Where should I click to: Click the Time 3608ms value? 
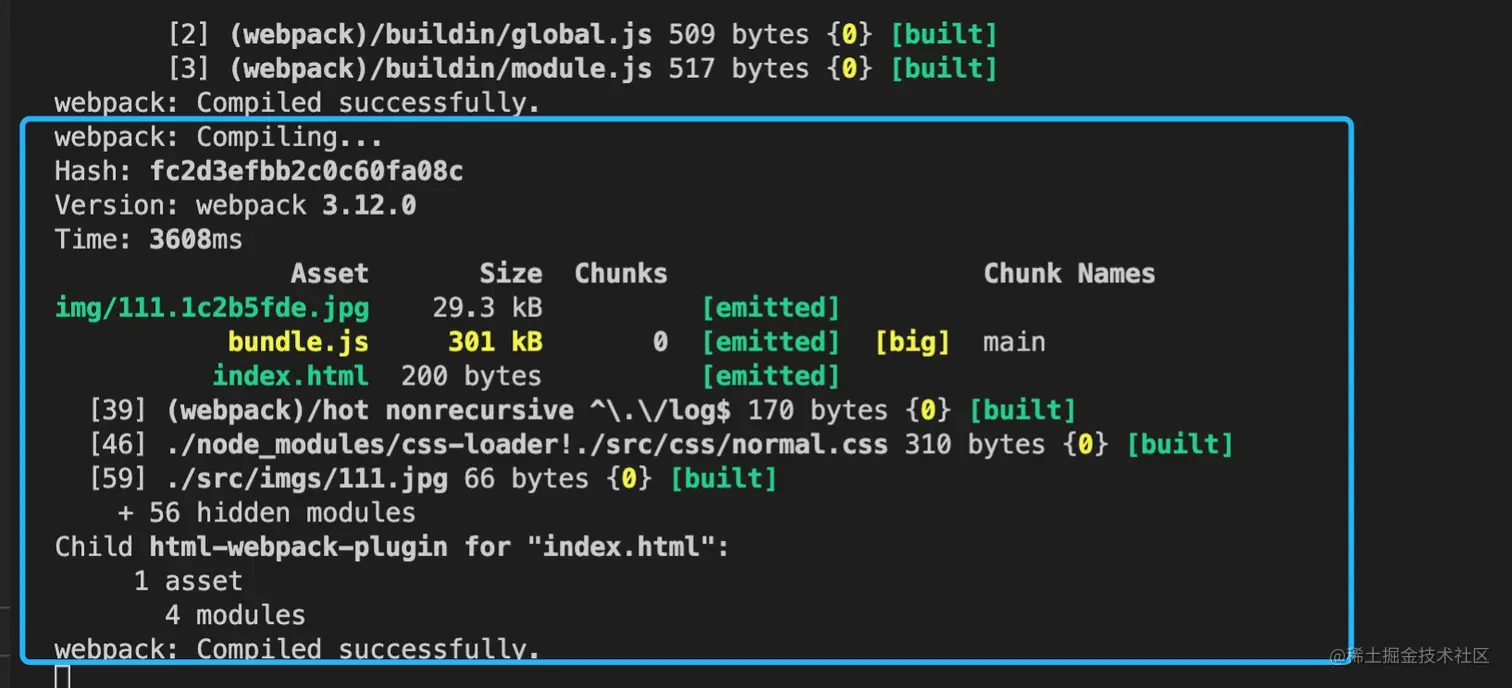[x=195, y=240]
